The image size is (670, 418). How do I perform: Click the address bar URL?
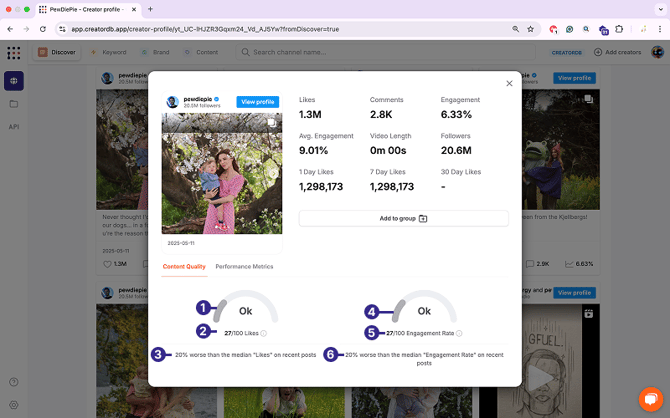coord(205,29)
